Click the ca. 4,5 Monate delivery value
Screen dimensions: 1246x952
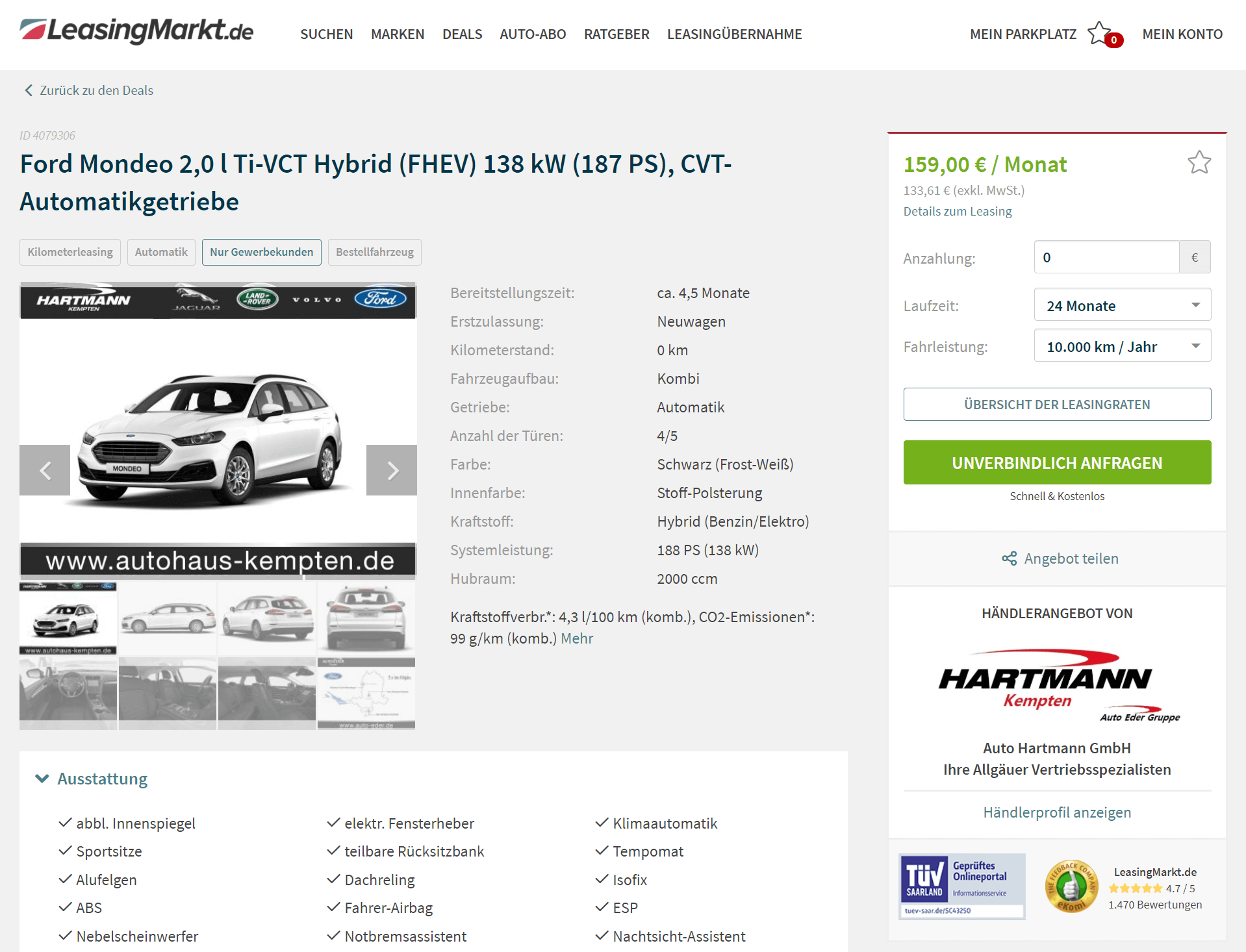tap(703, 293)
